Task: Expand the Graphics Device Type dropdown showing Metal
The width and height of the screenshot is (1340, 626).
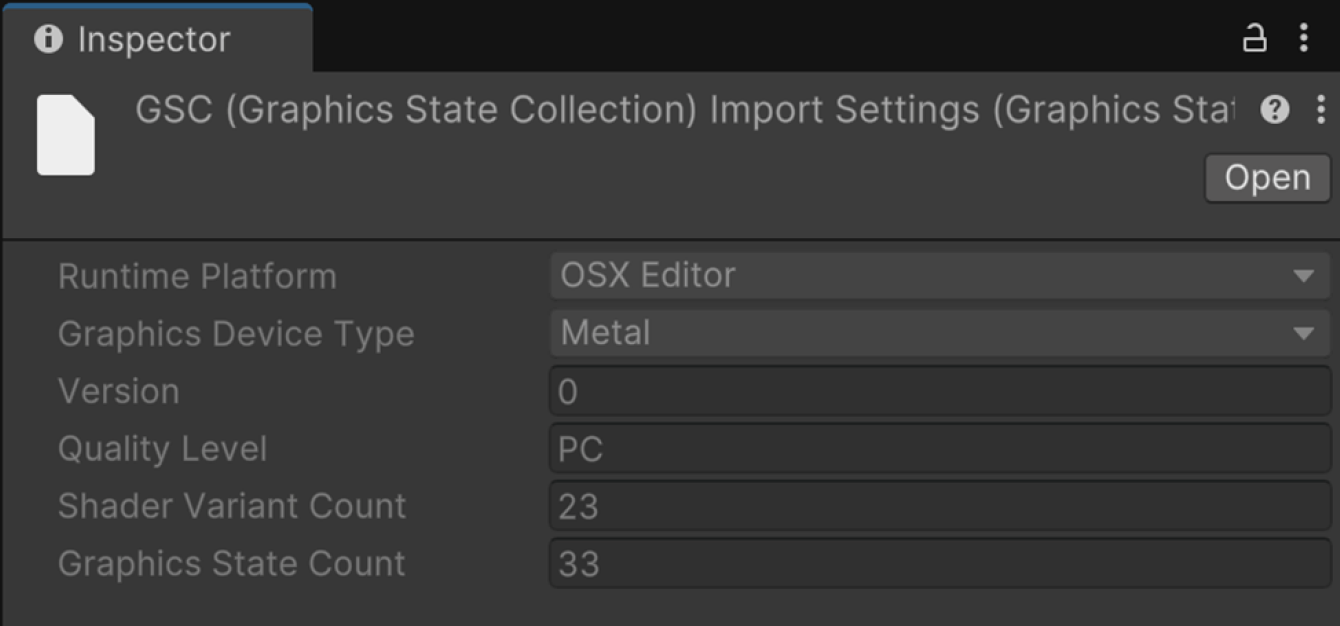Action: pos(940,333)
